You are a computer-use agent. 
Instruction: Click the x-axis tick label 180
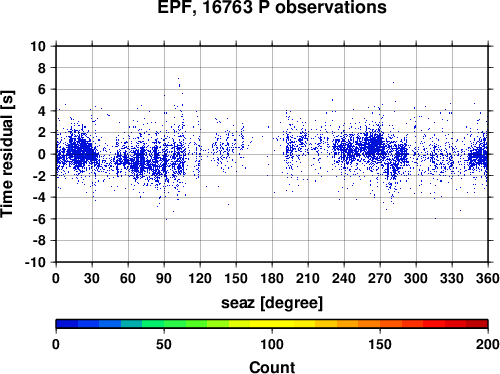[x=272, y=278]
